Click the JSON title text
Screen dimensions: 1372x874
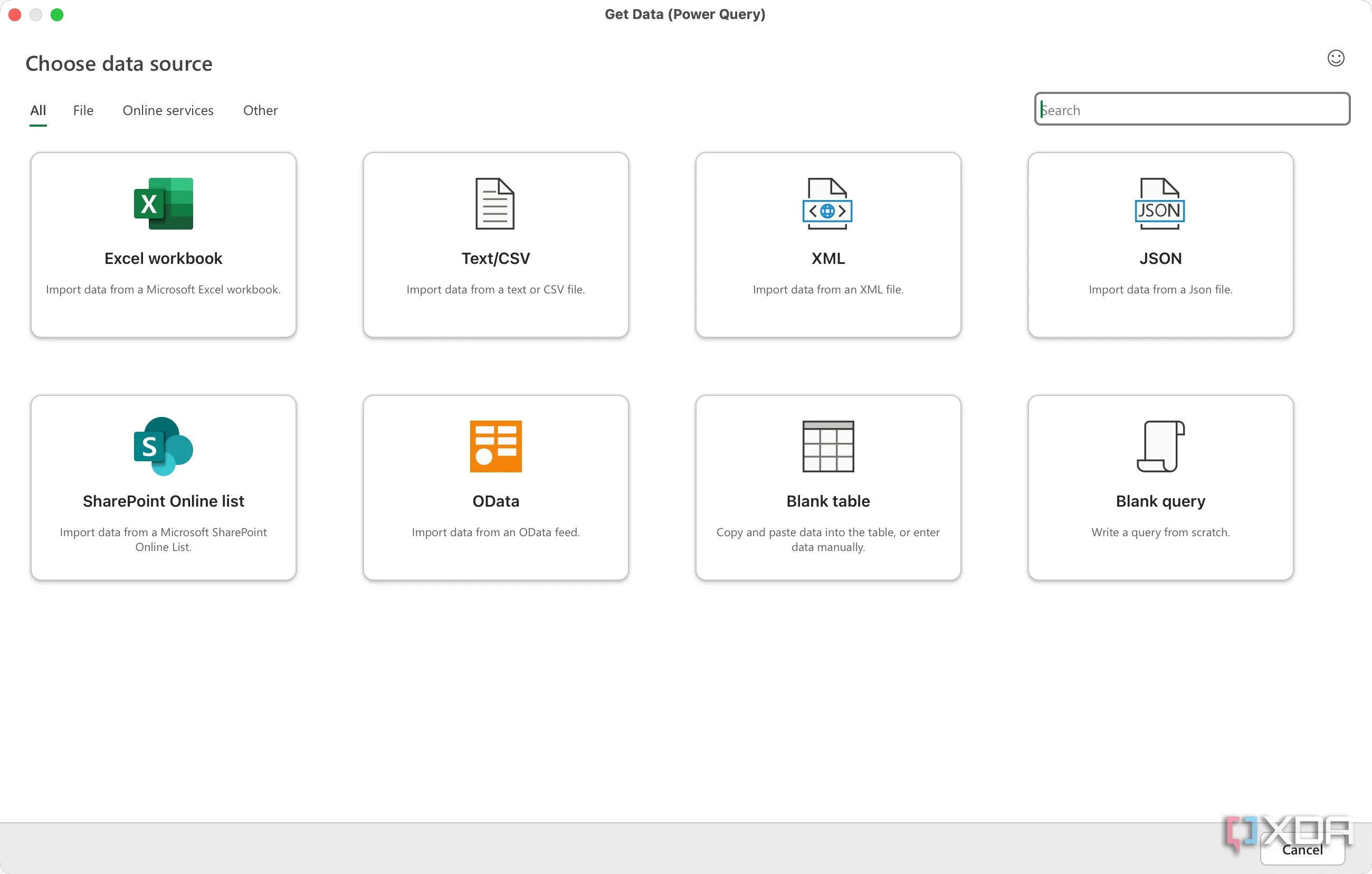click(1160, 258)
